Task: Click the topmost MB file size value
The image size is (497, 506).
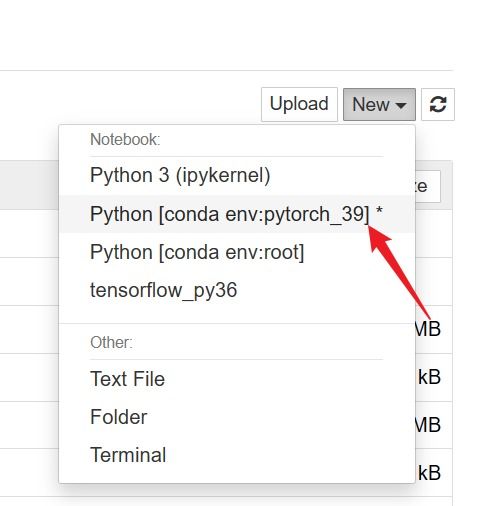Action: point(428,329)
